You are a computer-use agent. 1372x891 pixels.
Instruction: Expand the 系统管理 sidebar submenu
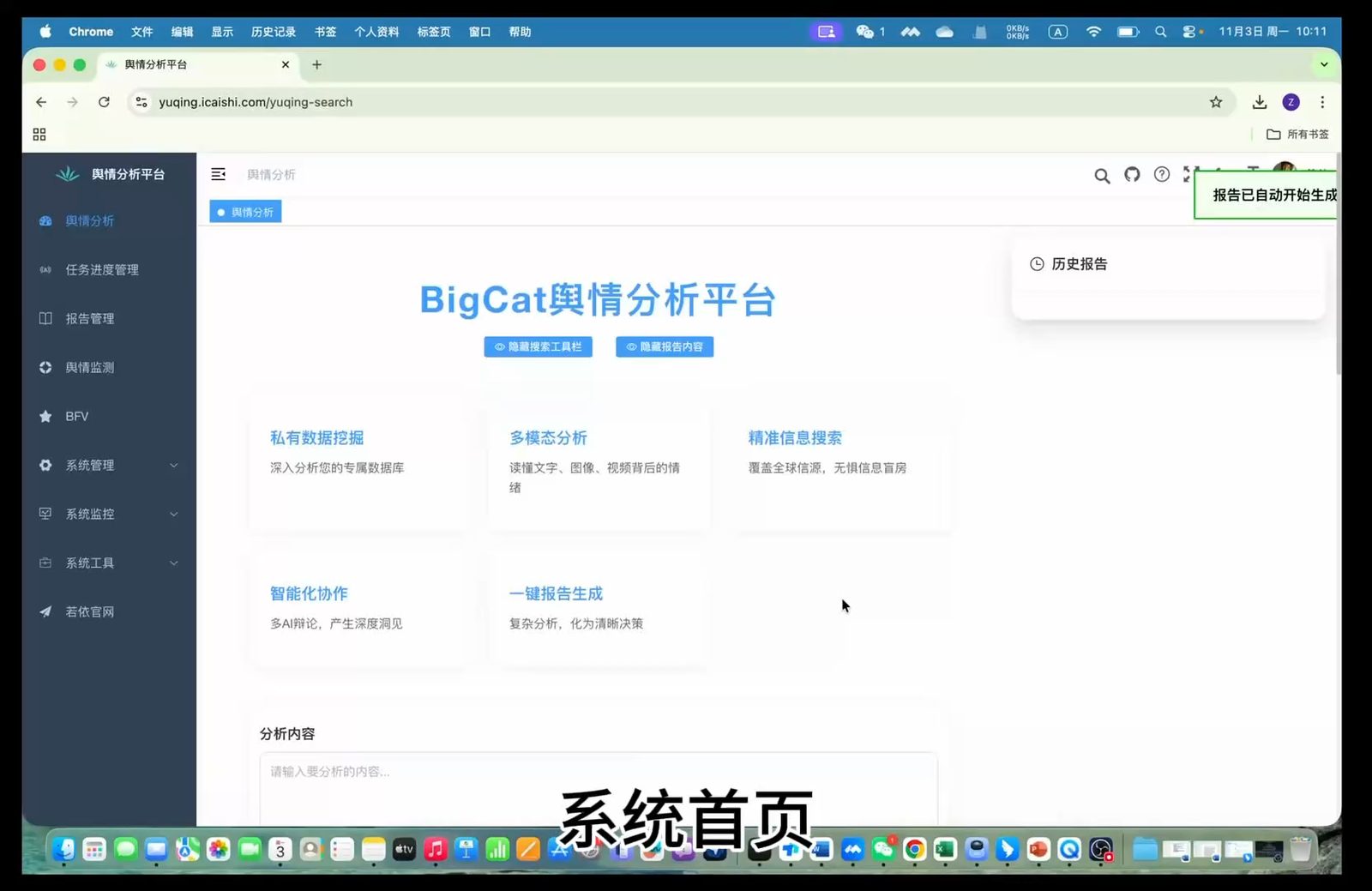click(x=109, y=465)
